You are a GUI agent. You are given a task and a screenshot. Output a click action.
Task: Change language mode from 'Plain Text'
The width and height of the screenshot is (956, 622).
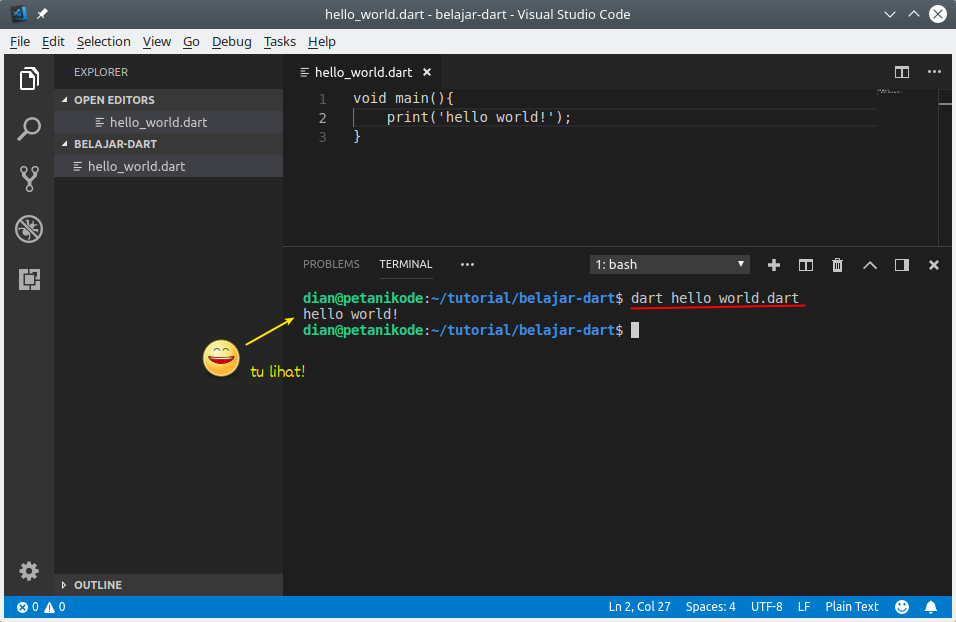(x=851, y=606)
